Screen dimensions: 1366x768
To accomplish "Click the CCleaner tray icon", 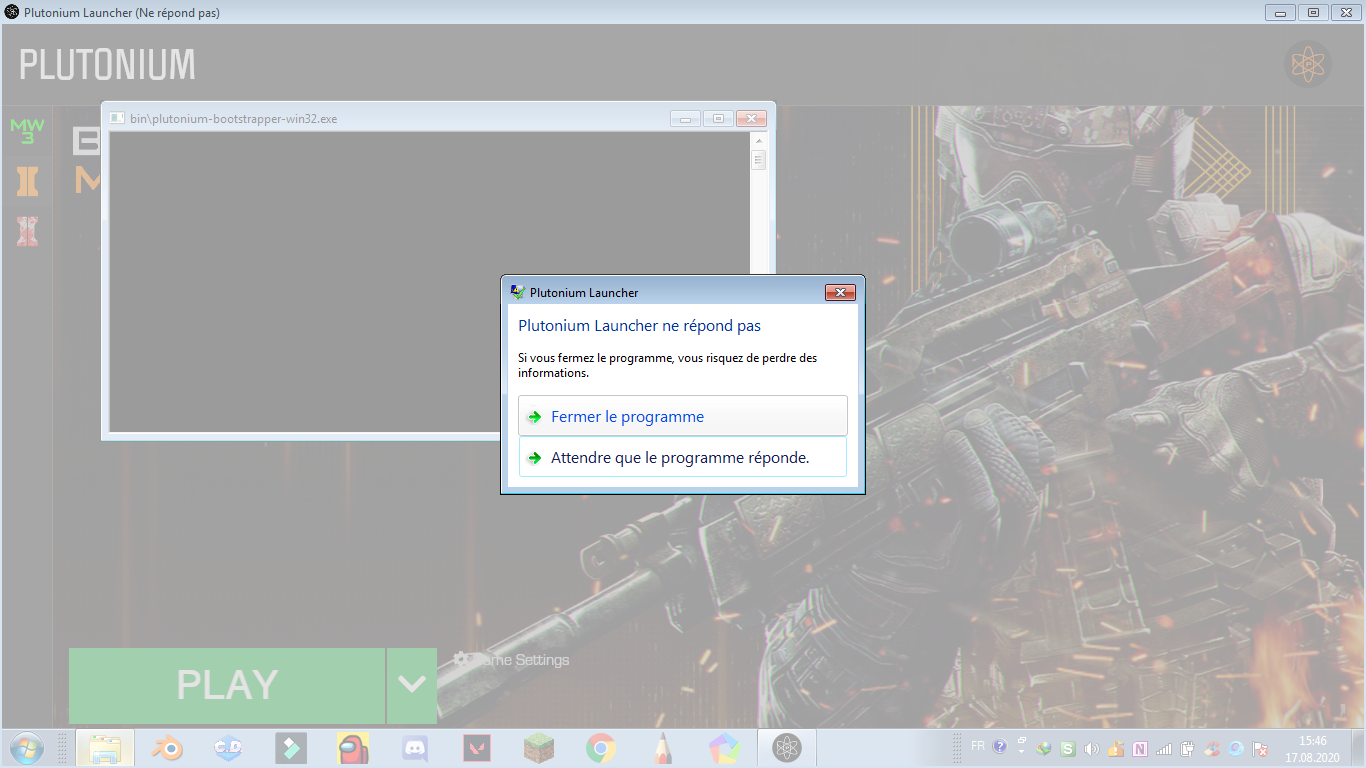I will click(x=1212, y=748).
